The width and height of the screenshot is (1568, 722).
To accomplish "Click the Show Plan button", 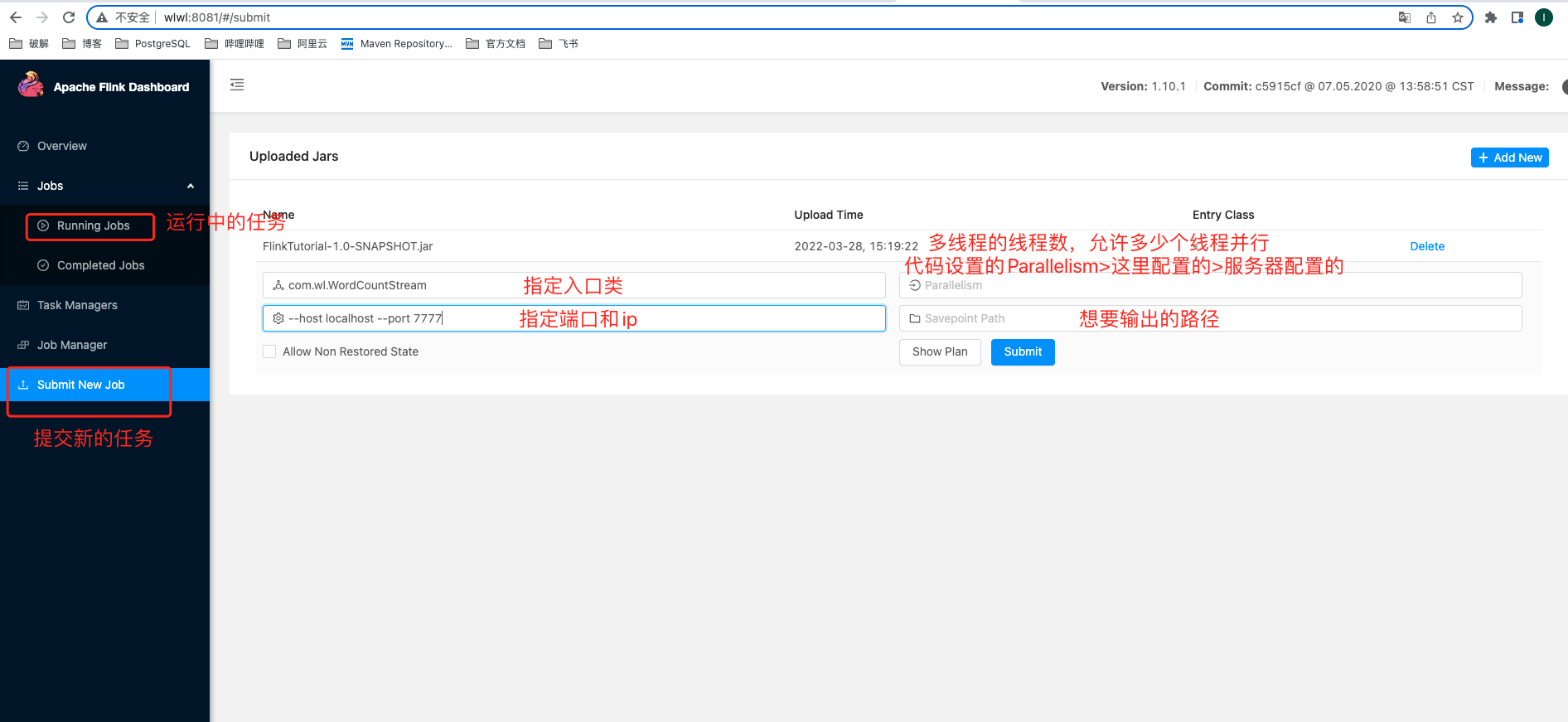I will coord(940,351).
